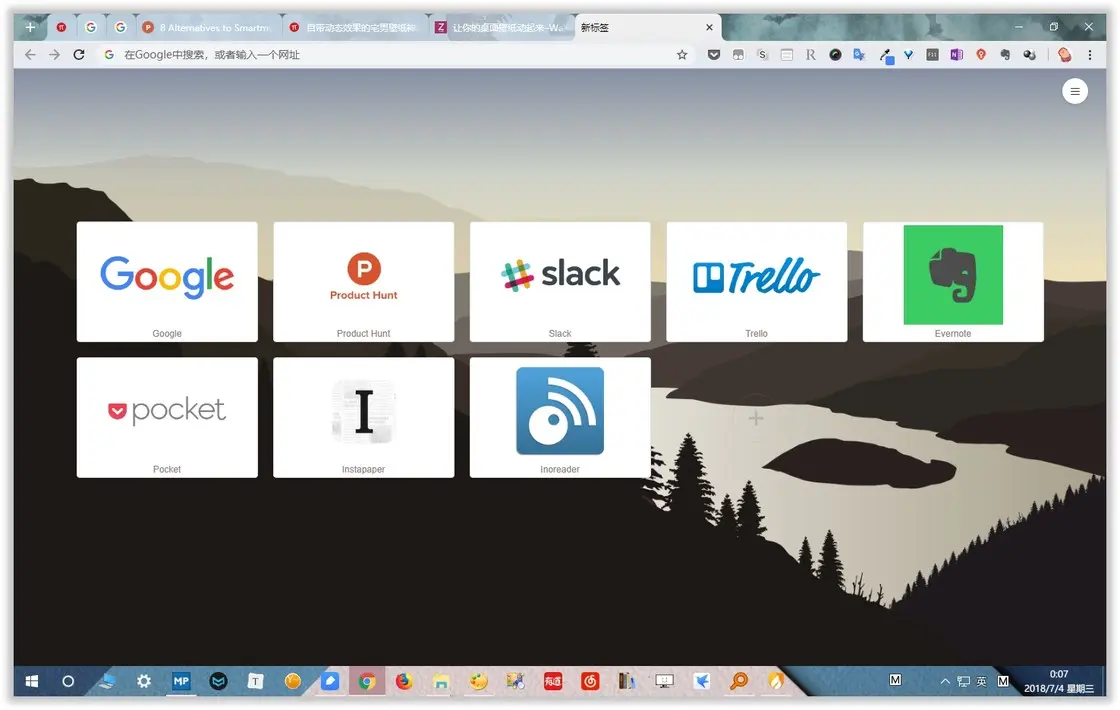1120x710 pixels.
Task: Close the 新标签 tab
Action: [709, 27]
